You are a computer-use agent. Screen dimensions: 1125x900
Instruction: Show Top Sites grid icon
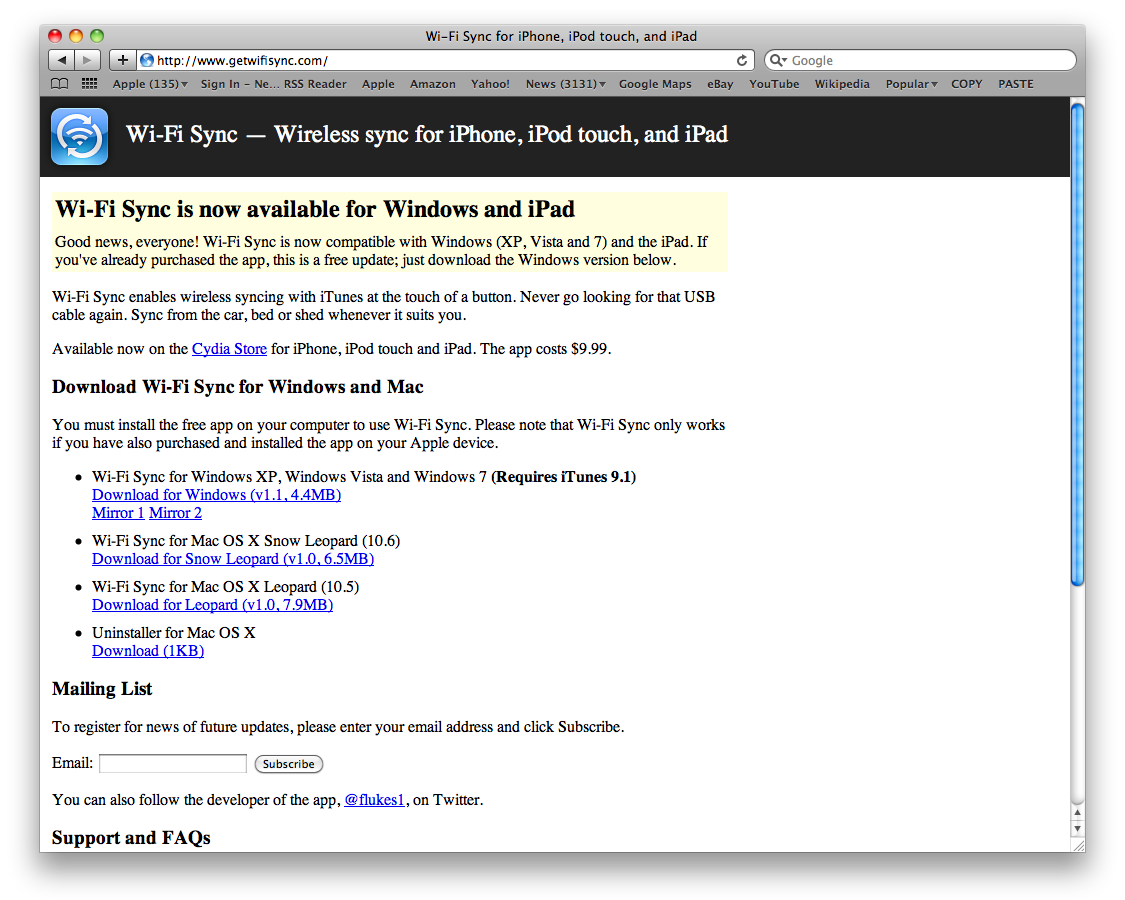coord(89,84)
